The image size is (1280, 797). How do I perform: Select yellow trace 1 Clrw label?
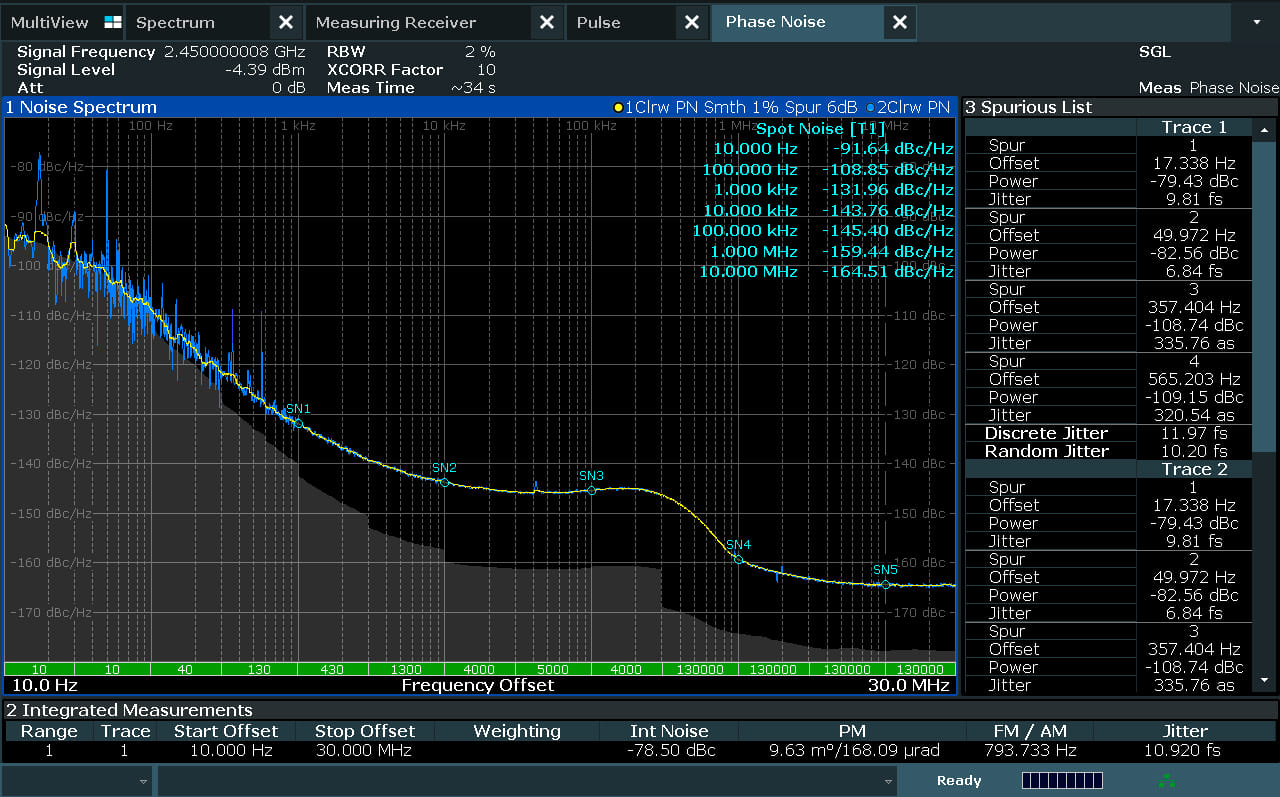pos(734,107)
